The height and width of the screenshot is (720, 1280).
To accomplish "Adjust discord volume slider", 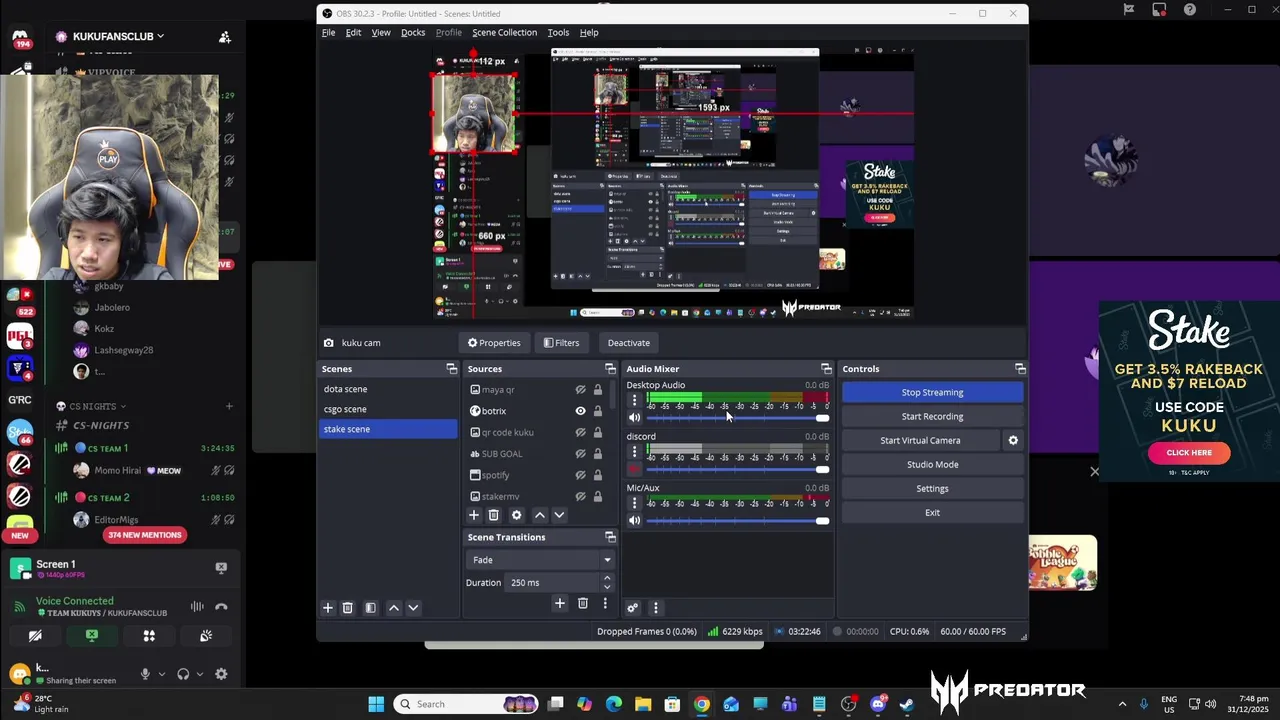I will (738, 470).
